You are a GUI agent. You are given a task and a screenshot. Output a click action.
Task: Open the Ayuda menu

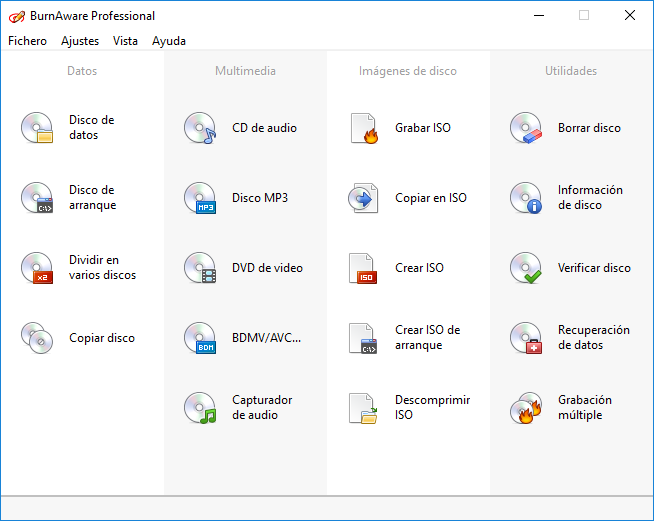169,41
